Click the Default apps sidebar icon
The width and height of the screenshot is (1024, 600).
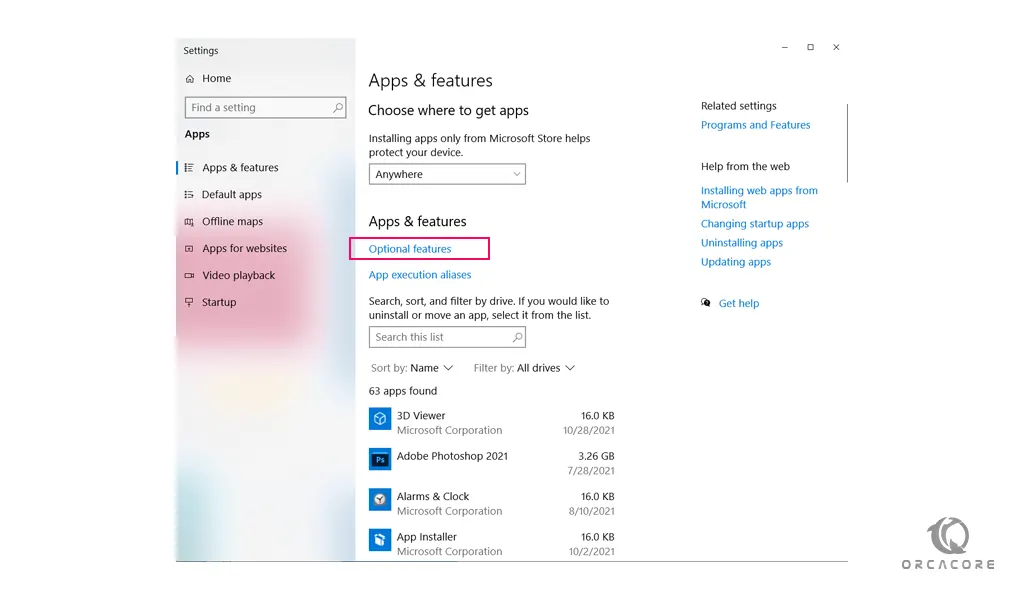189,195
